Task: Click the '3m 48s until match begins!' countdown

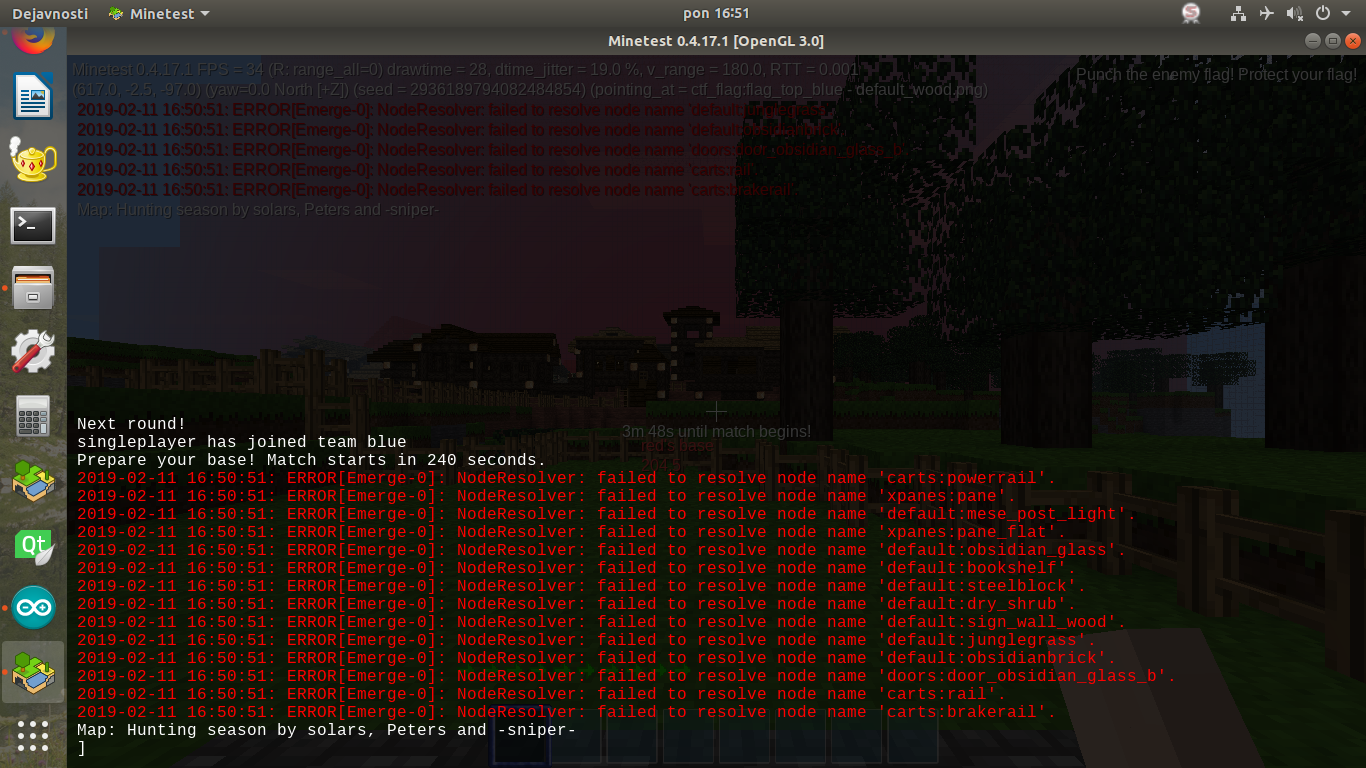Action: point(716,432)
